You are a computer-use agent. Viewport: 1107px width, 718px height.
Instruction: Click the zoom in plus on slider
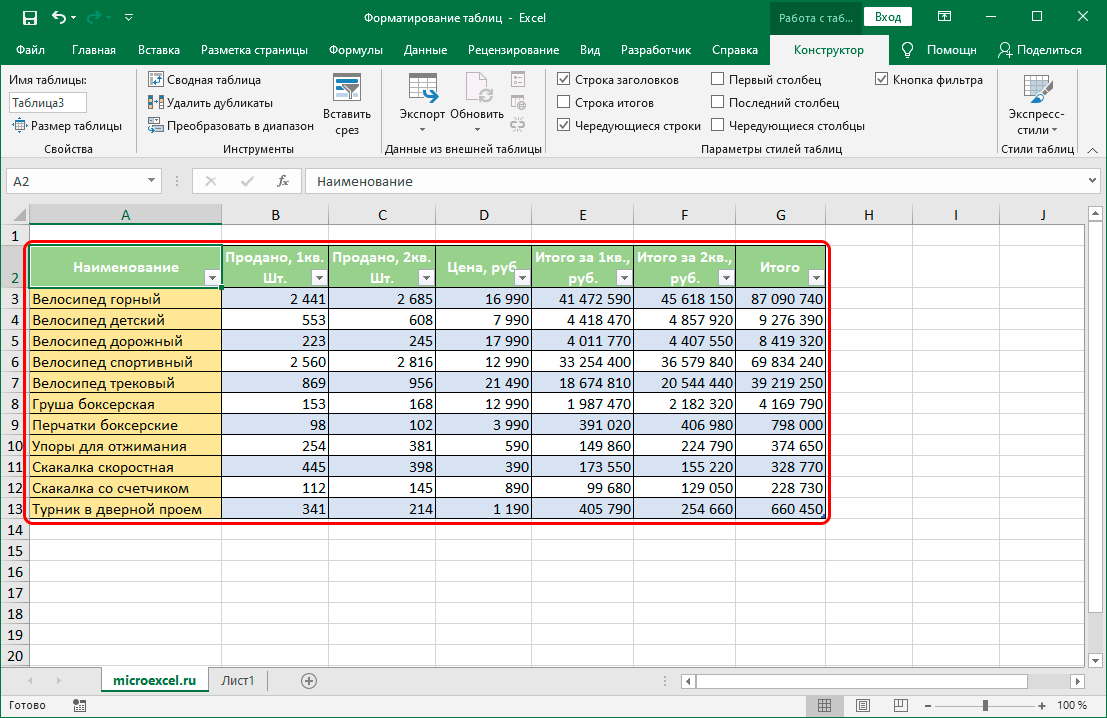1040,706
